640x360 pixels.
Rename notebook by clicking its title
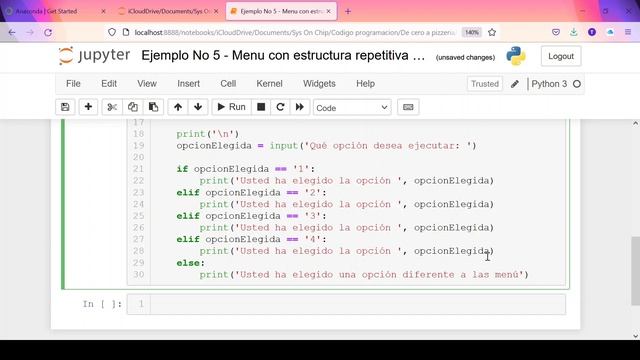coord(283,56)
